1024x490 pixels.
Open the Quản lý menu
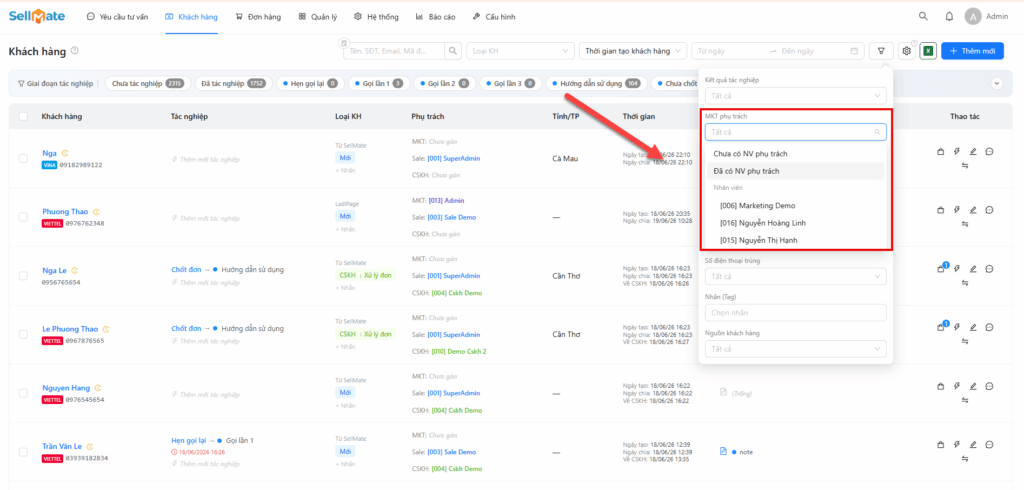coord(317,17)
